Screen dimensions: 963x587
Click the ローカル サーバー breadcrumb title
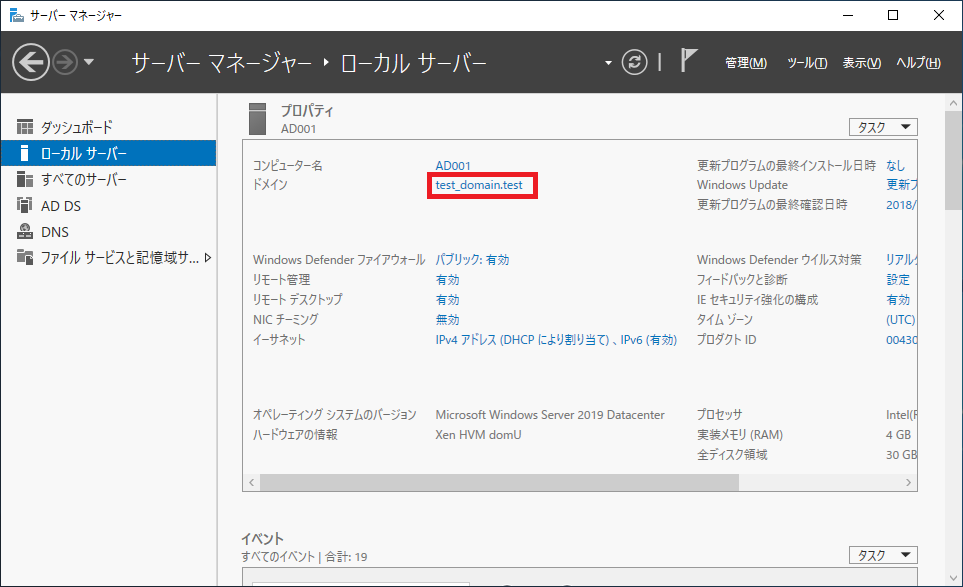(x=413, y=63)
